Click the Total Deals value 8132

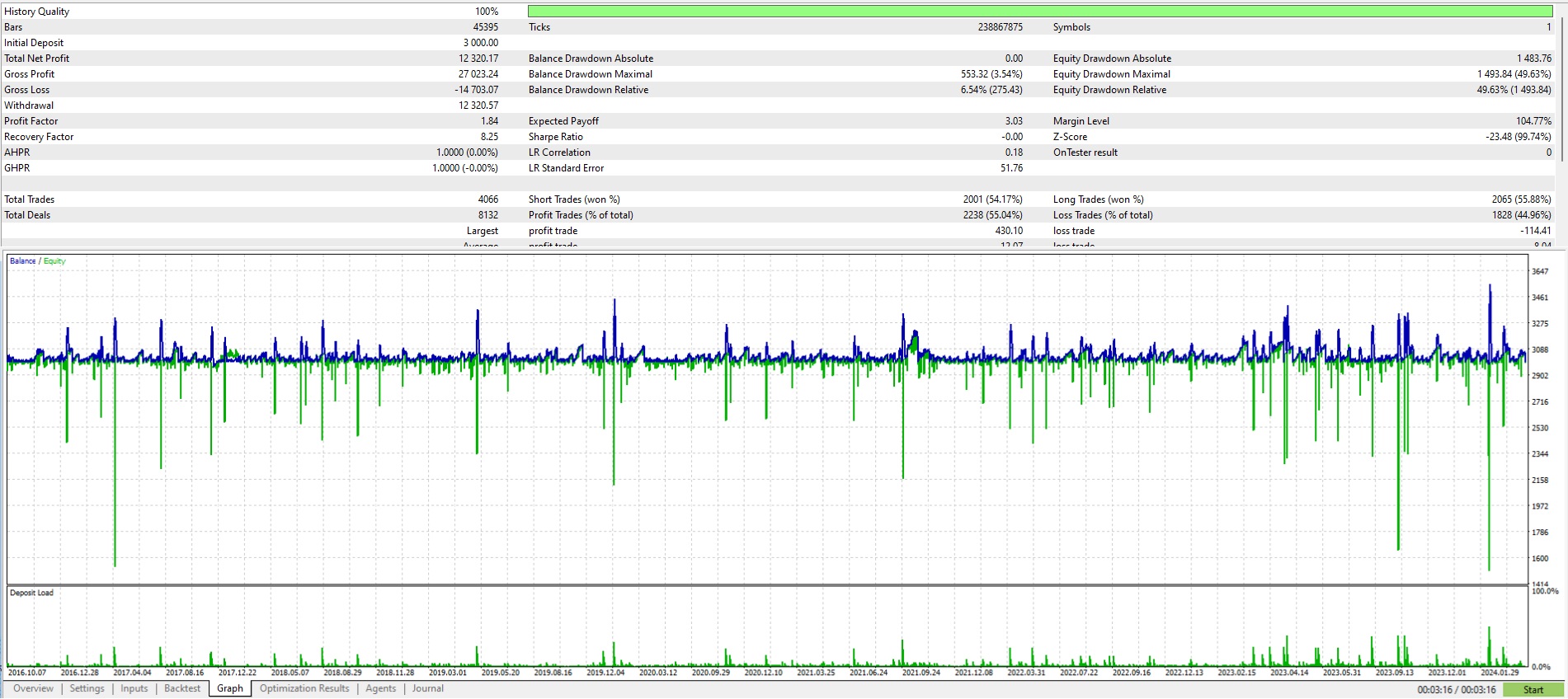pos(488,215)
